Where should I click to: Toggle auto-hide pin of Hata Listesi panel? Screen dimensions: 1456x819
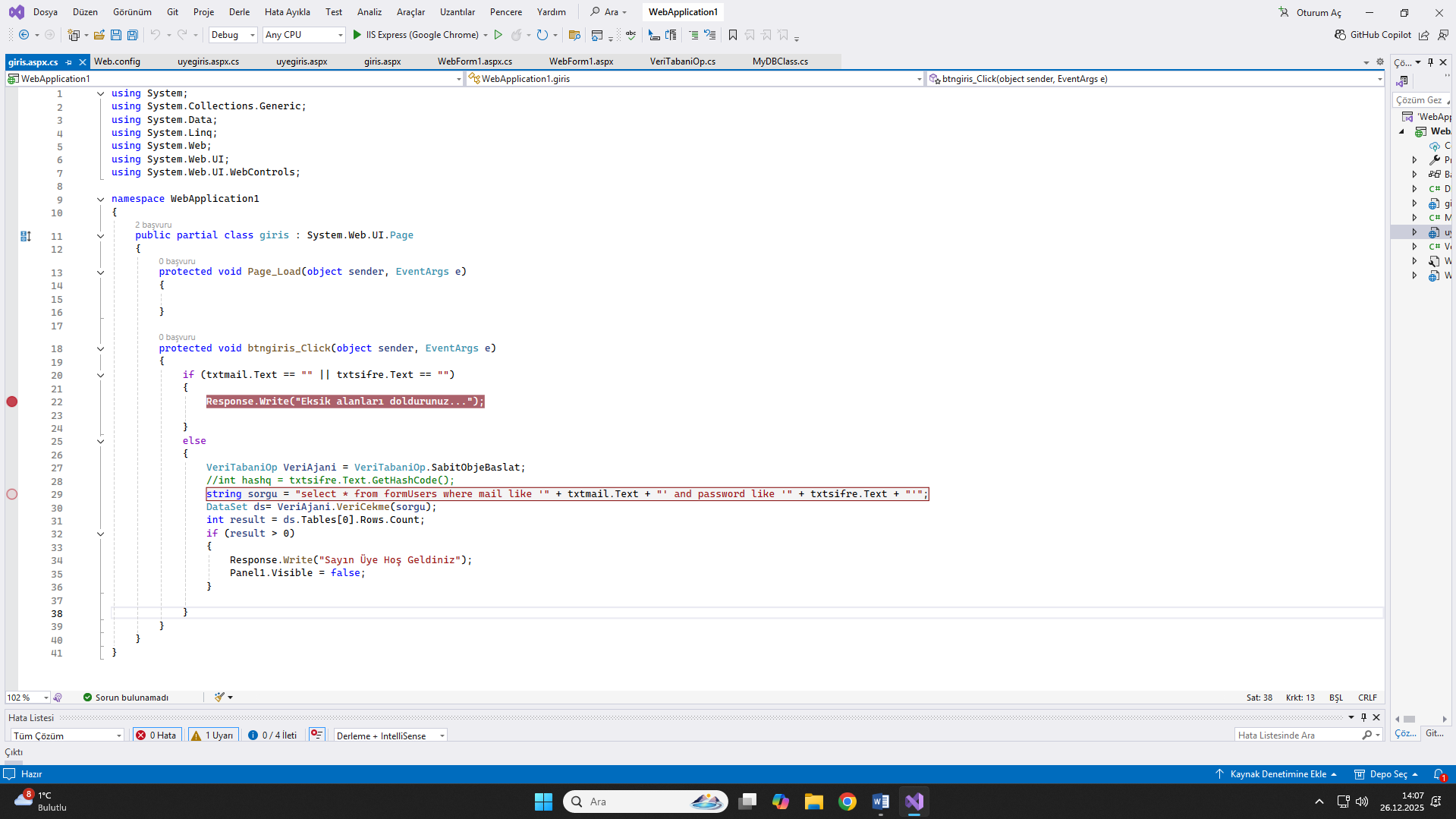pos(1363,717)
